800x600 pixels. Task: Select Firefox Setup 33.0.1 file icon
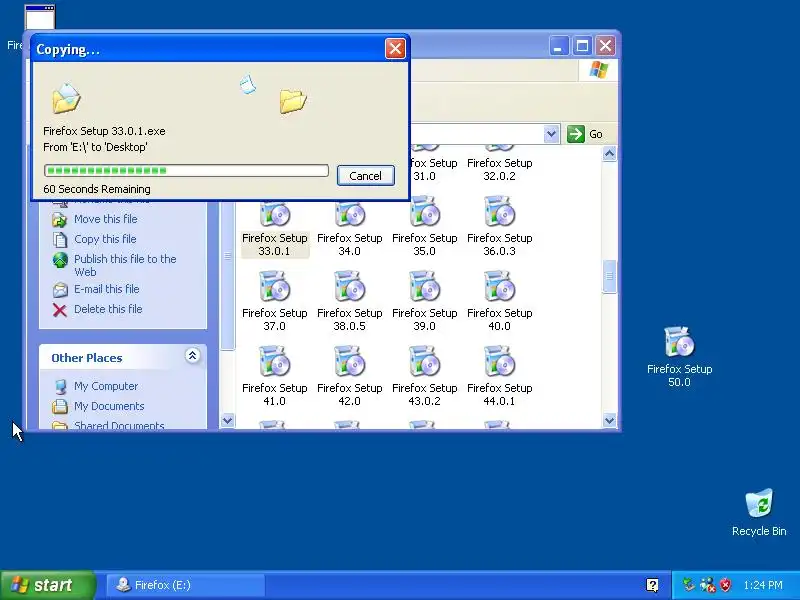(274, 213)
